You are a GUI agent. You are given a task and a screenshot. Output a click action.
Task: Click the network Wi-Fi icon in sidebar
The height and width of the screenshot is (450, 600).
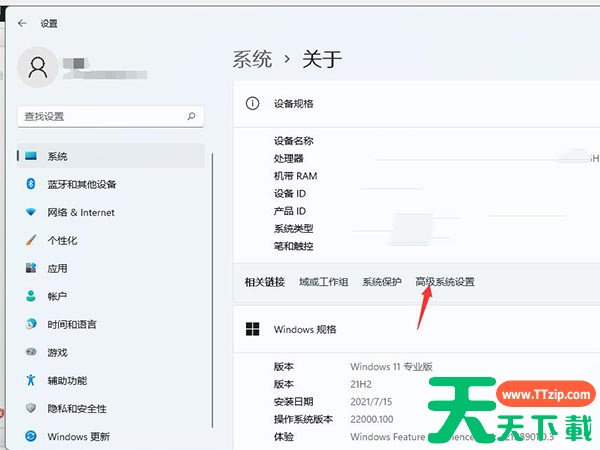click(x=31, y=212)
